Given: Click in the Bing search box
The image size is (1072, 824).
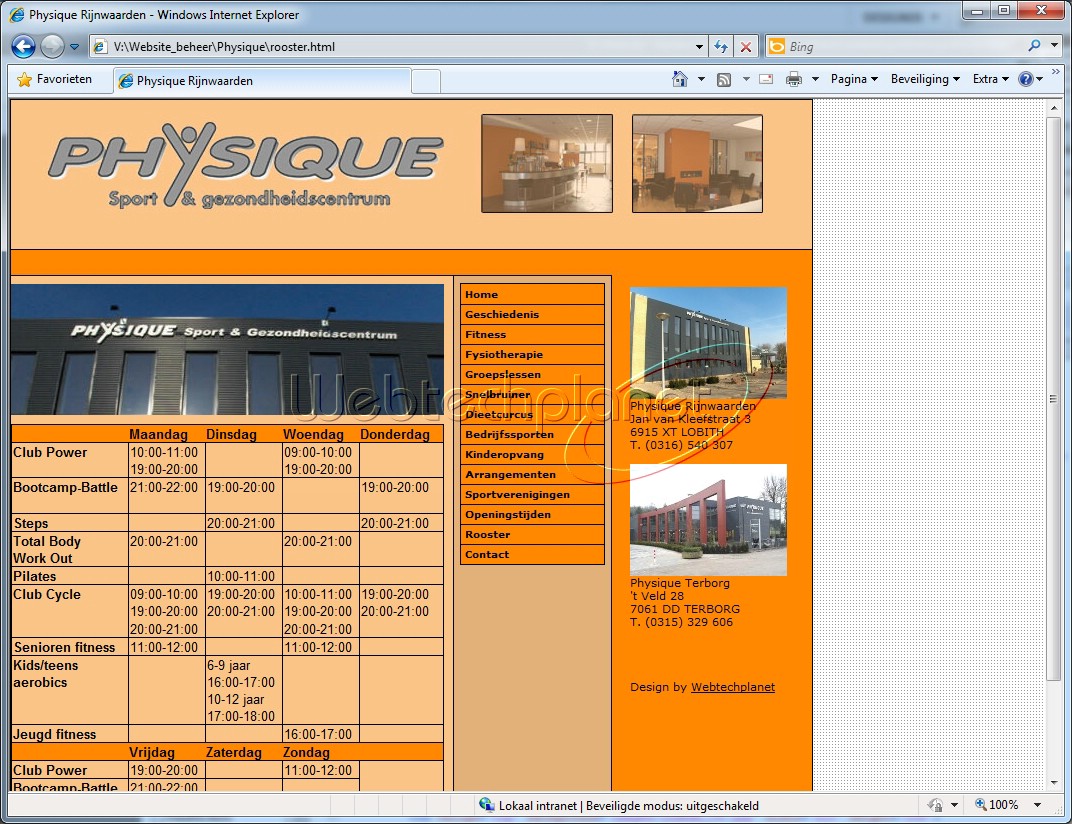Looking at the screenshot, I should (x=904, y=47).
